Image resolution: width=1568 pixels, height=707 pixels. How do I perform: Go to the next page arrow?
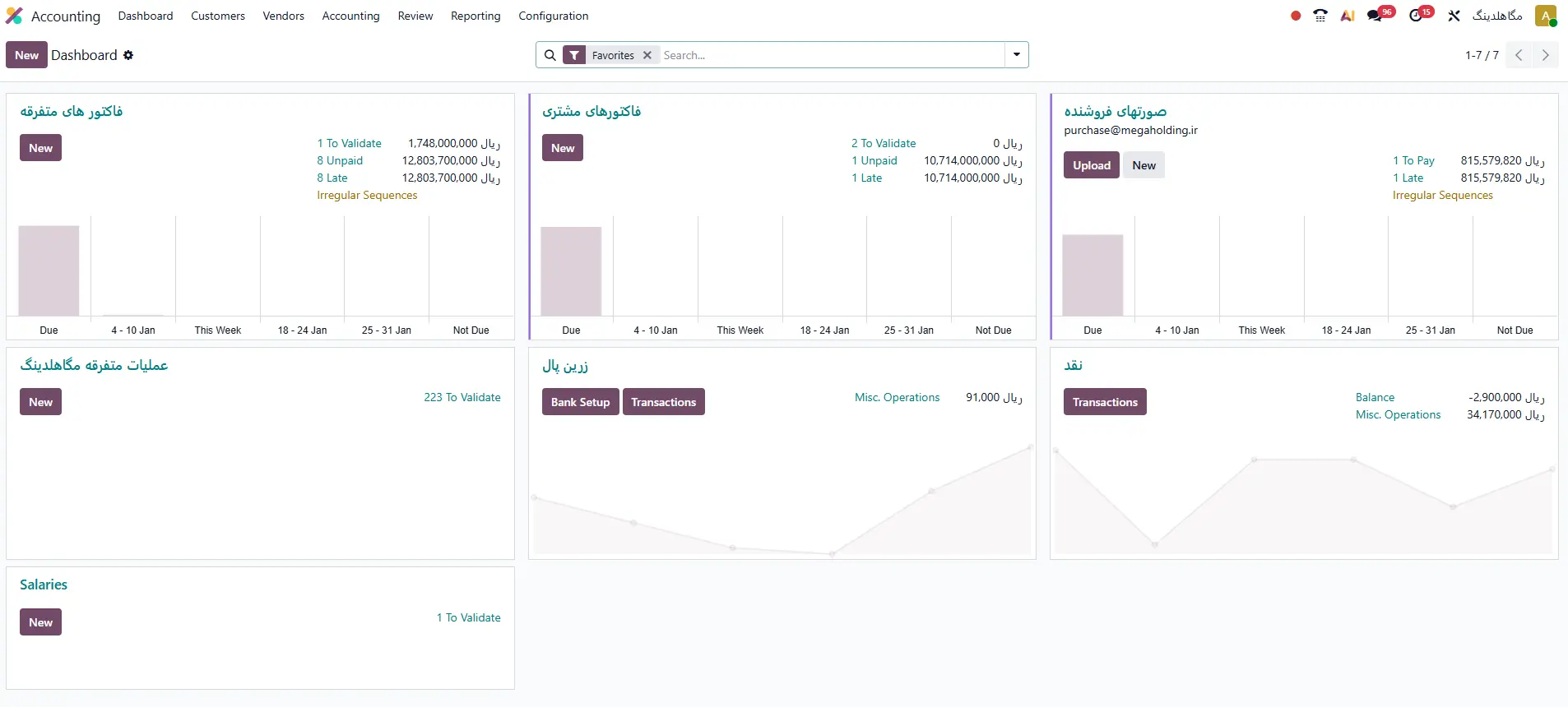point(1545,55)
